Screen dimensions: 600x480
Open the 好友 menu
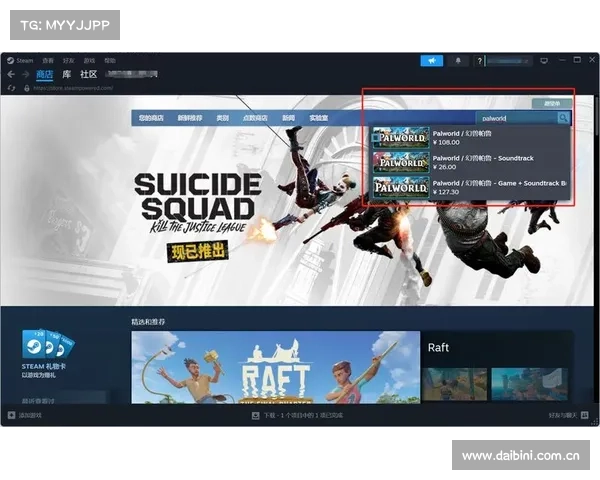tap(69, 60)
